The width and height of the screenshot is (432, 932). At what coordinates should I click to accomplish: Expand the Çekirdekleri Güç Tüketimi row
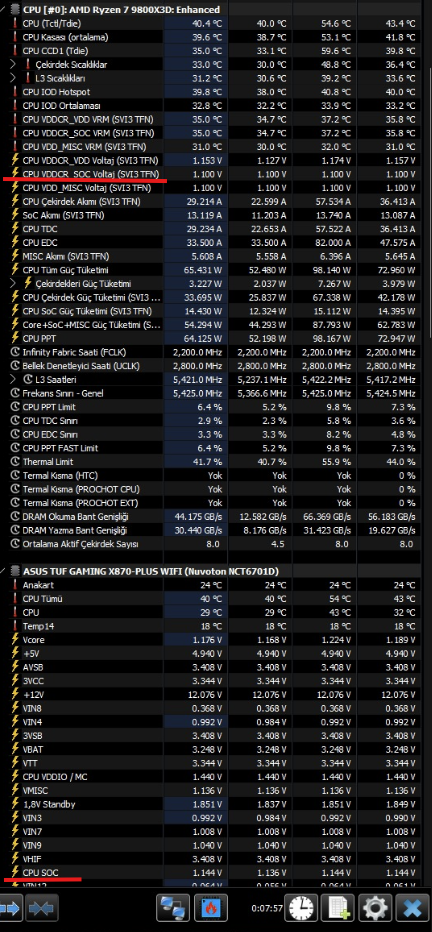click(13, 284)
